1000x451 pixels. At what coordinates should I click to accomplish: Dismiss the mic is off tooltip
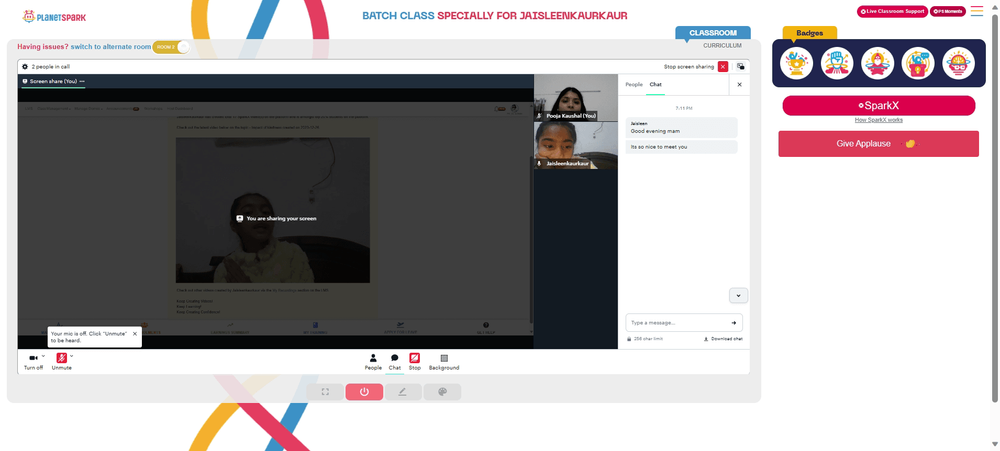[135, 334]
